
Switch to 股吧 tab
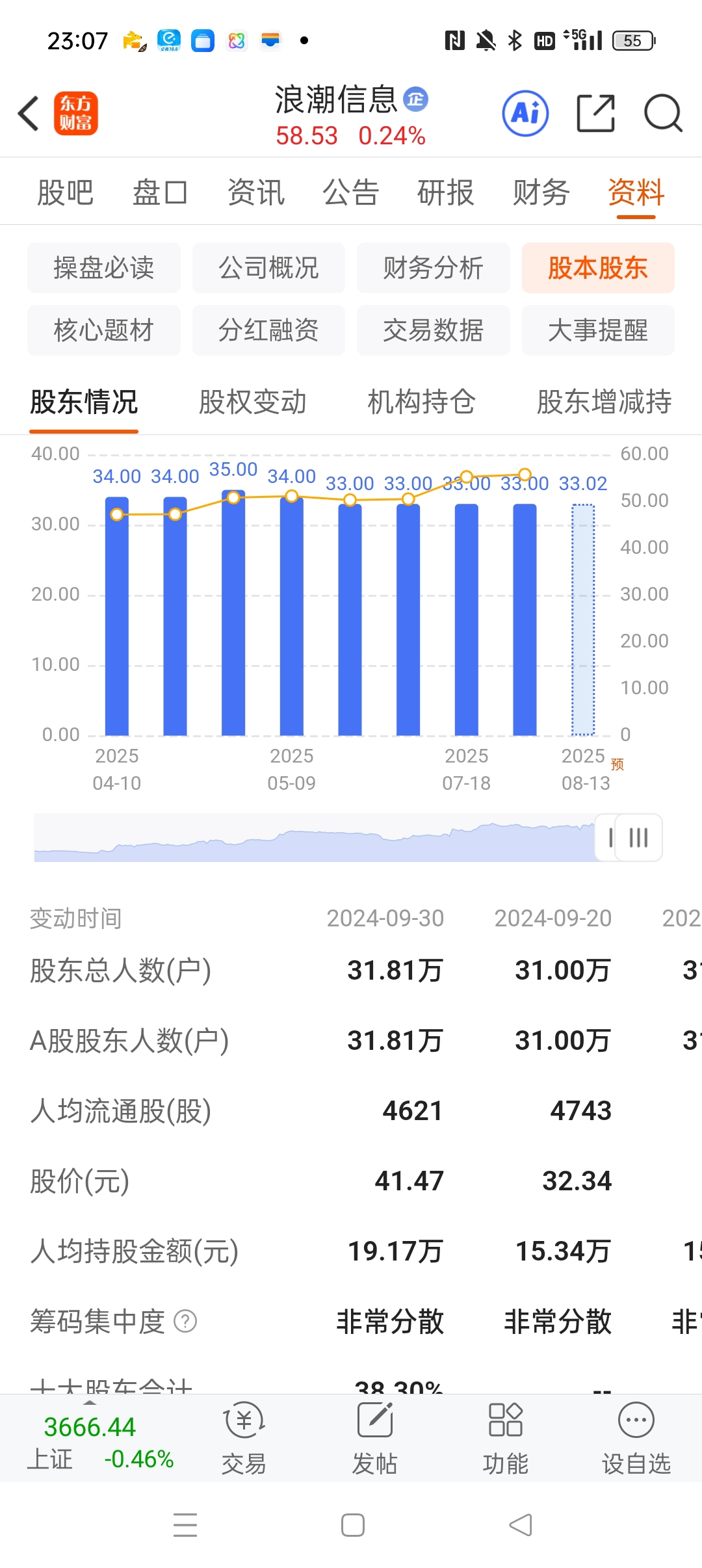point(65,192)
